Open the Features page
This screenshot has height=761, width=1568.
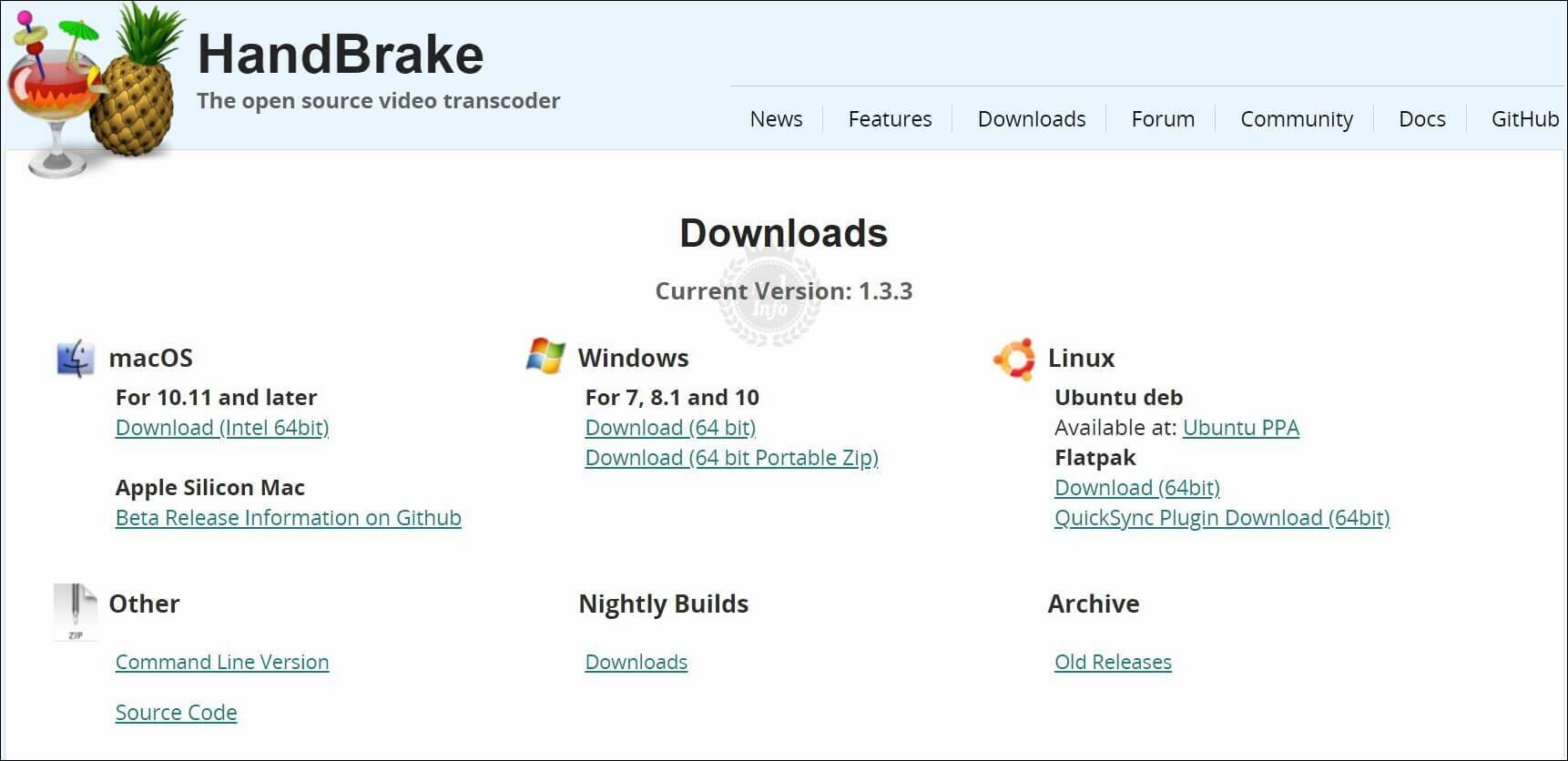890,119
